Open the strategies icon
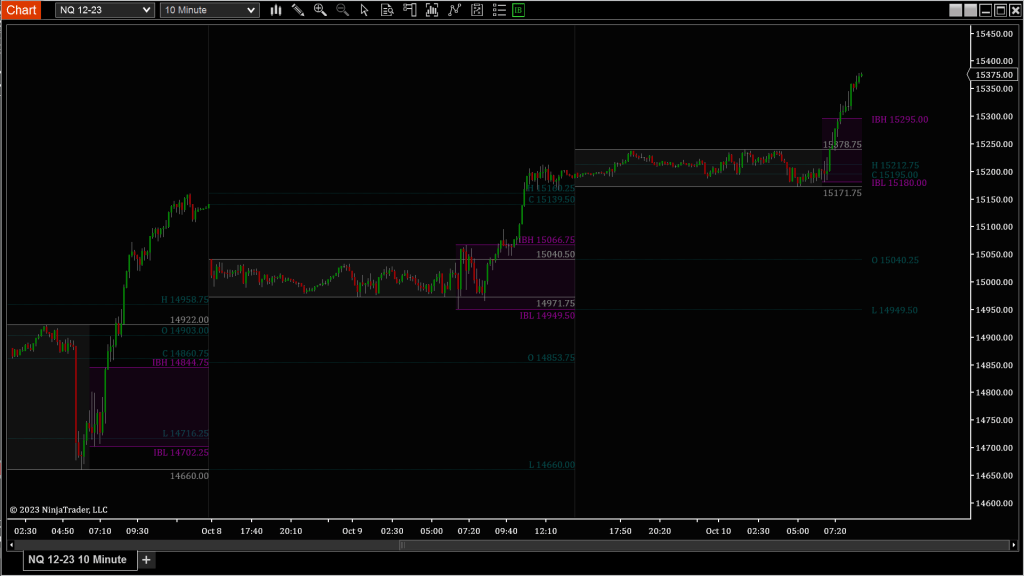1024x576 pixels. point(454,10)
